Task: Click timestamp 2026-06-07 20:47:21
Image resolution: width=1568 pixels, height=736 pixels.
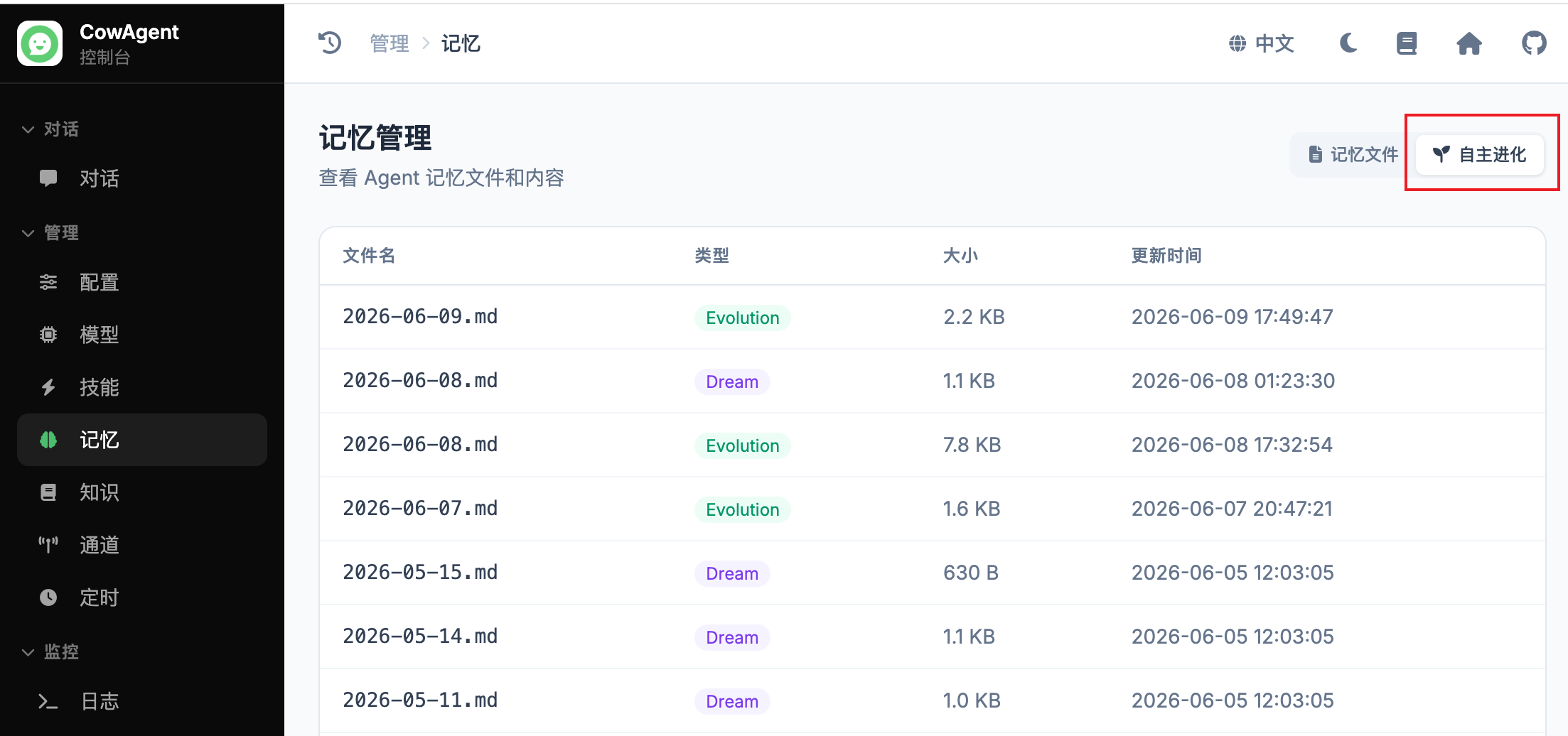Action: click(1233, 509)
